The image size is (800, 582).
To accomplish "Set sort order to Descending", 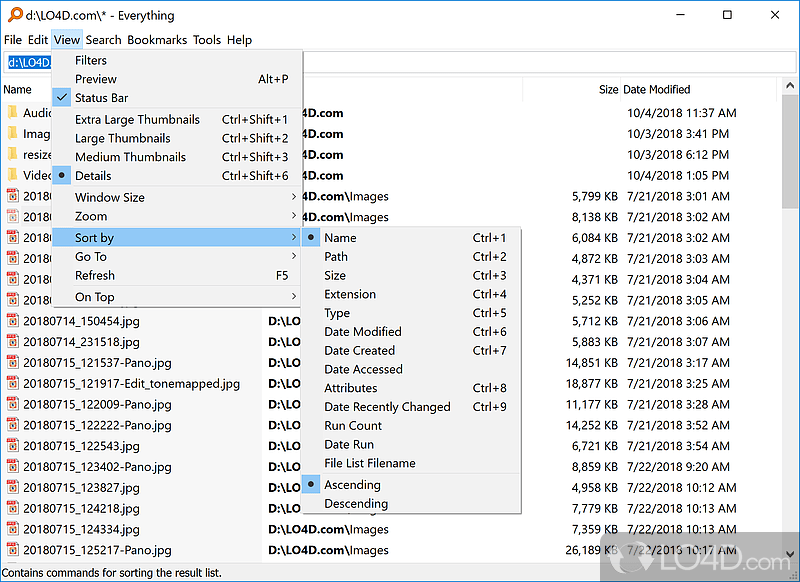I will click(x=411, y=503).
